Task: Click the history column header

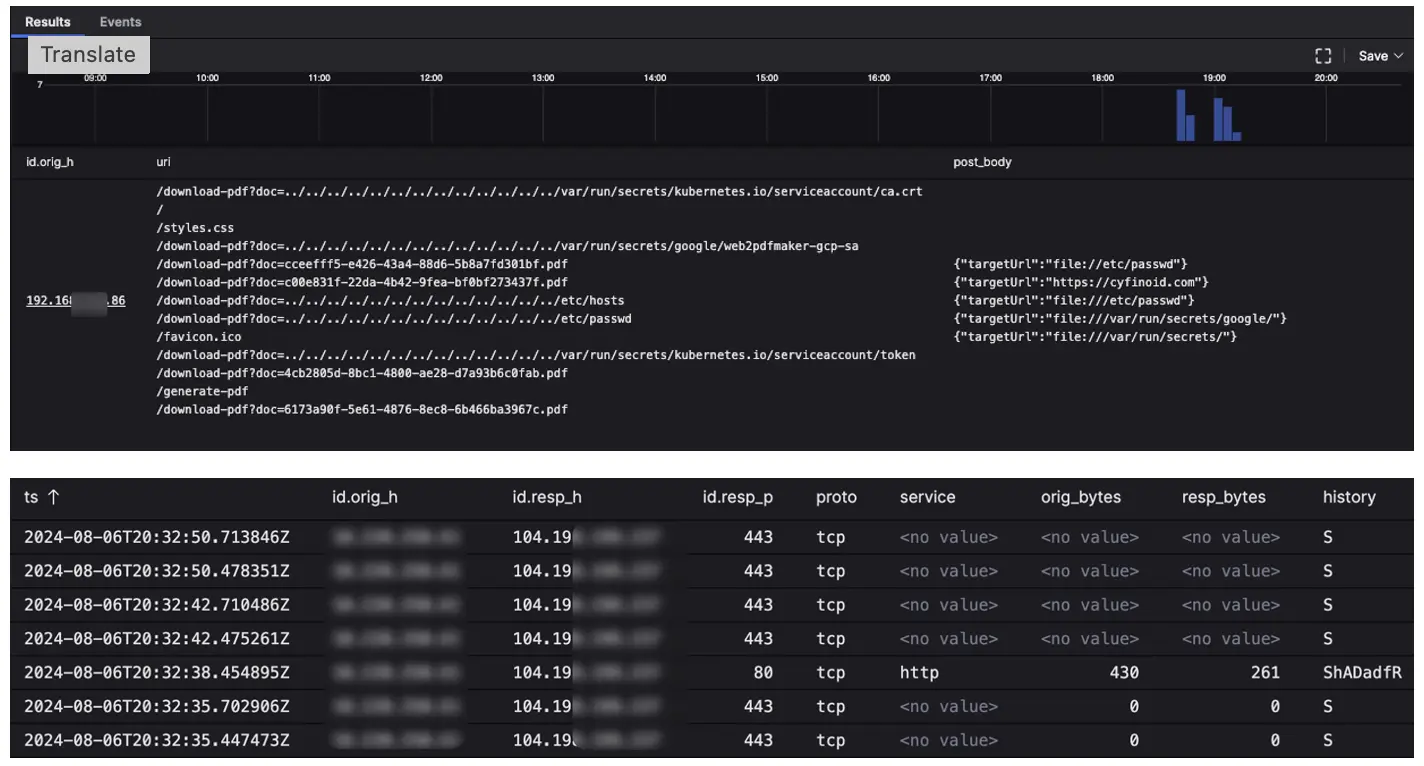Action: [x=1348, y=497]
